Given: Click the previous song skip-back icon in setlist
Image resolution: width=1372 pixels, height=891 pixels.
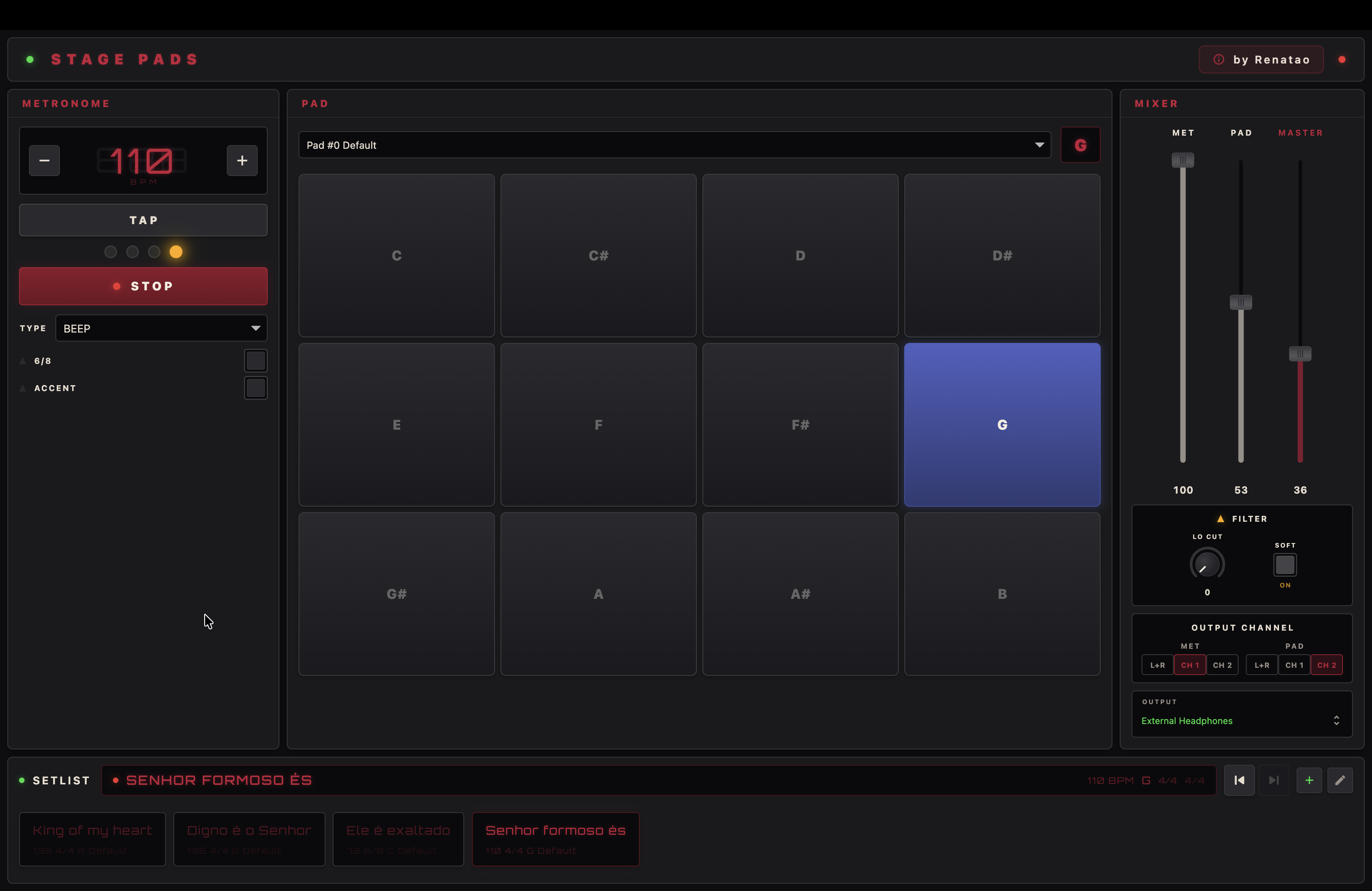Looking at the screenshot, I should (x=1240, y=780).
